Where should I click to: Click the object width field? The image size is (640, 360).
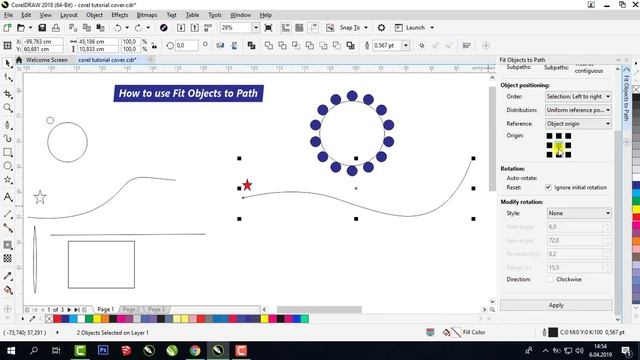(98, 42)
